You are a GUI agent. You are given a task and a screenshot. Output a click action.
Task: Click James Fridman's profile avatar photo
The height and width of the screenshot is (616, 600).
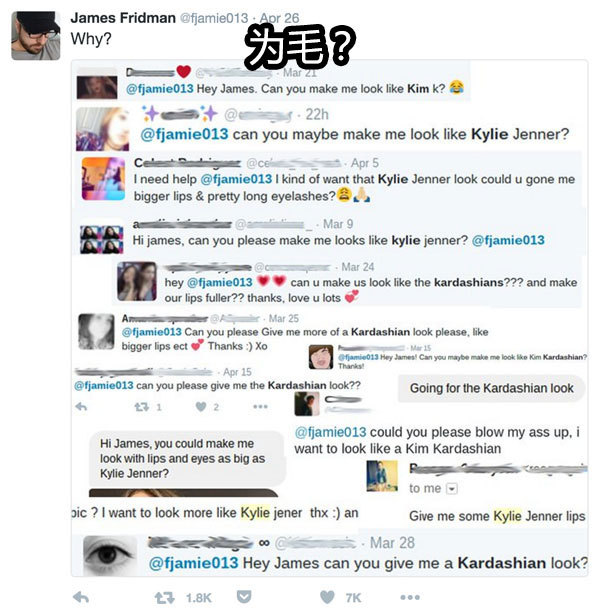click(x=36, y=36)
